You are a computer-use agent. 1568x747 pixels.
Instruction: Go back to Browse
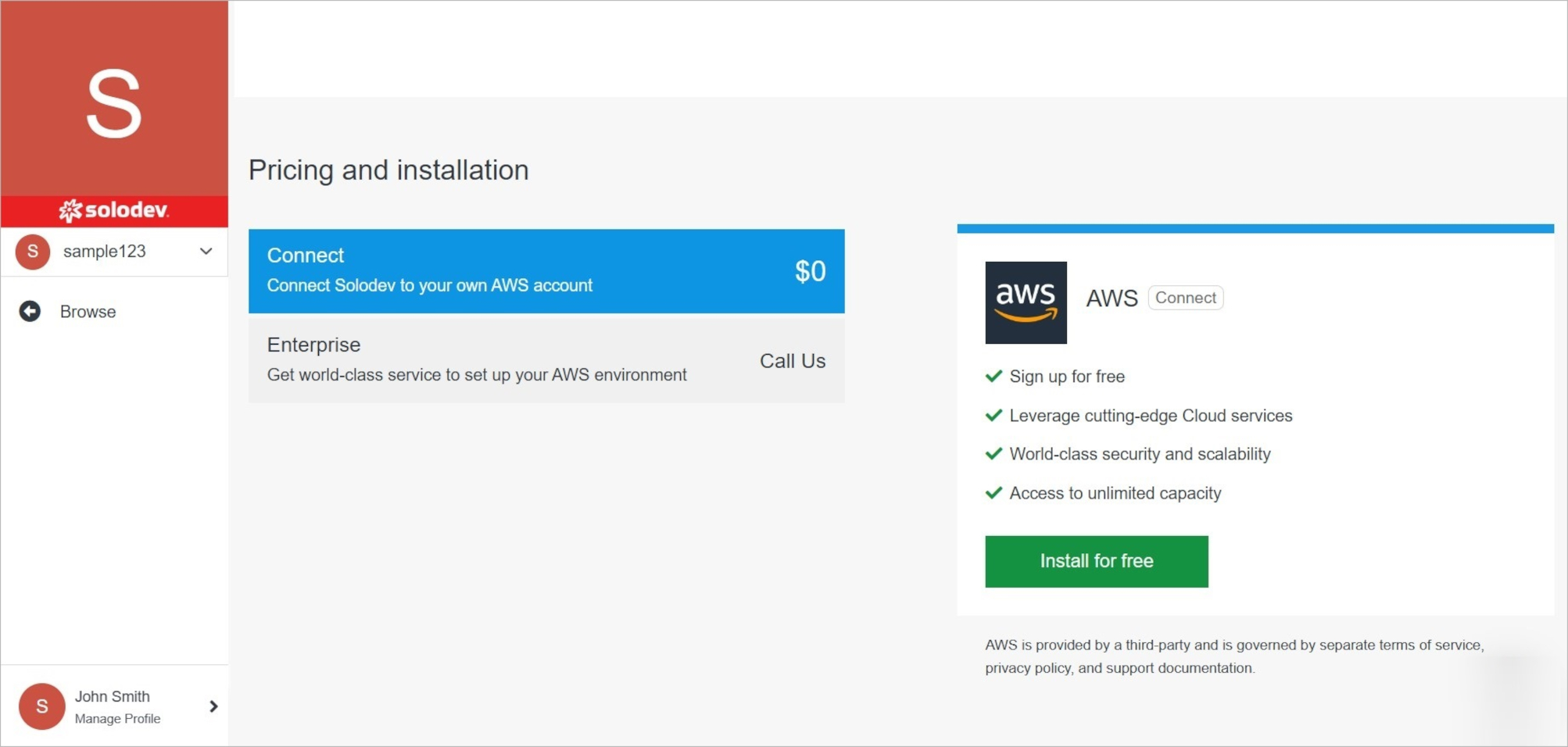click(x=88, y=312)
